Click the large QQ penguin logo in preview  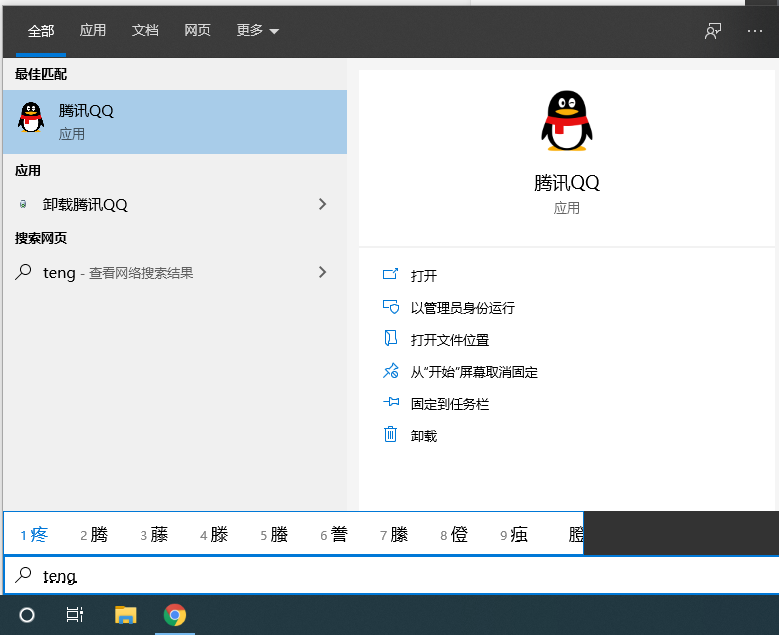[567, 121]
